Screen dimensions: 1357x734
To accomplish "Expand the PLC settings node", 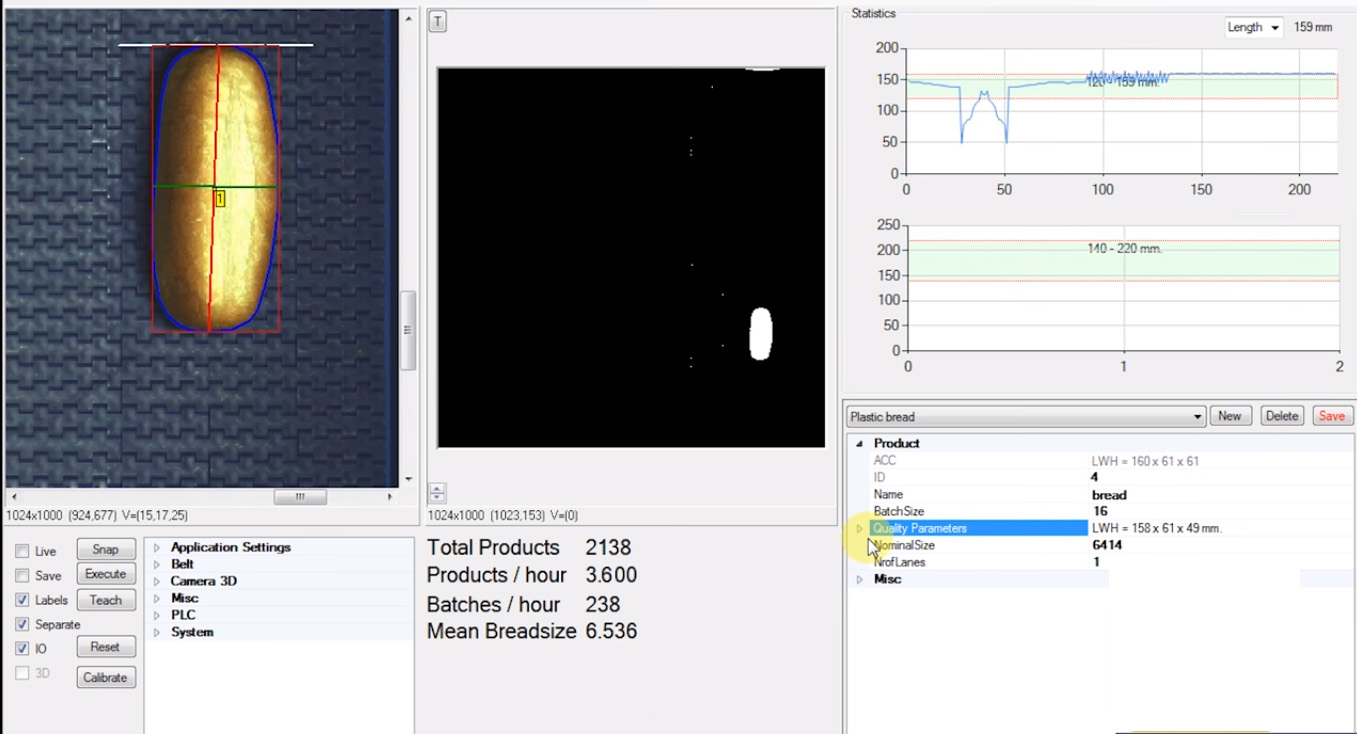I will tap(157, 615).
